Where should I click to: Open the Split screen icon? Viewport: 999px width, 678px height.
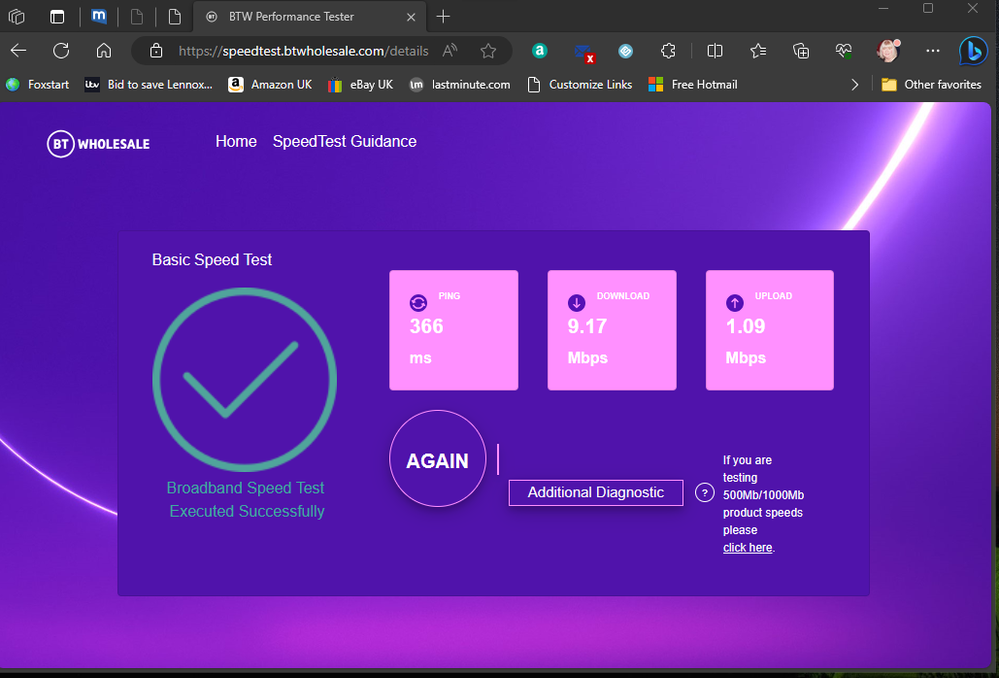pos(714,50)
